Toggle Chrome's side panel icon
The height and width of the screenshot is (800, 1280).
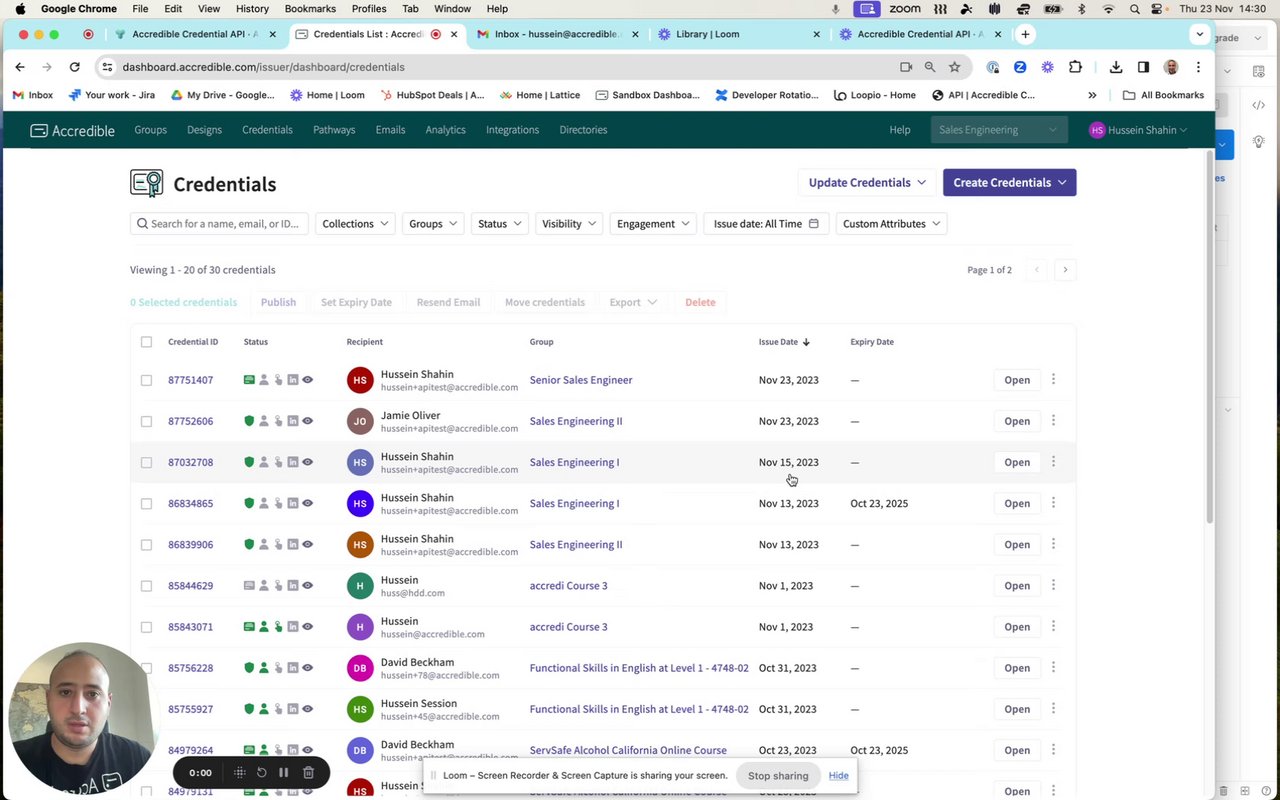(1143, 67)
